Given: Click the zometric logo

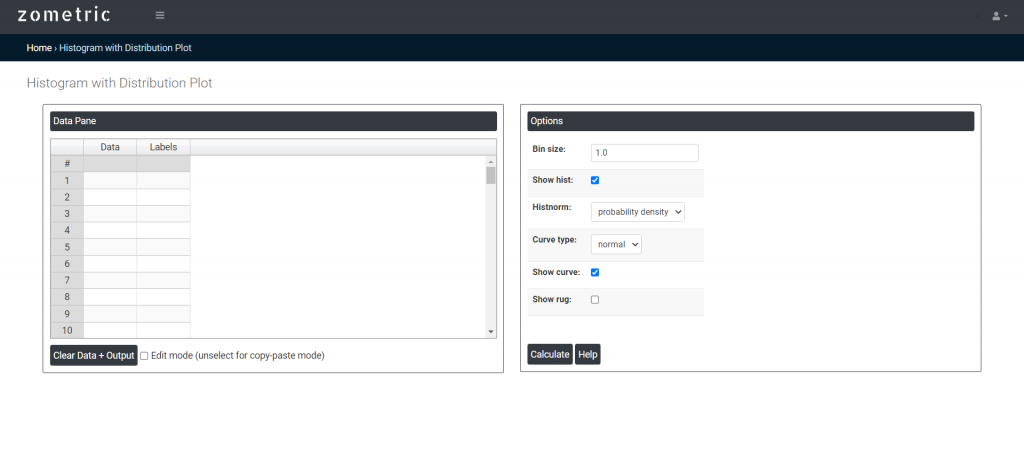Looking at the screenshot, I should pos(64,15).
